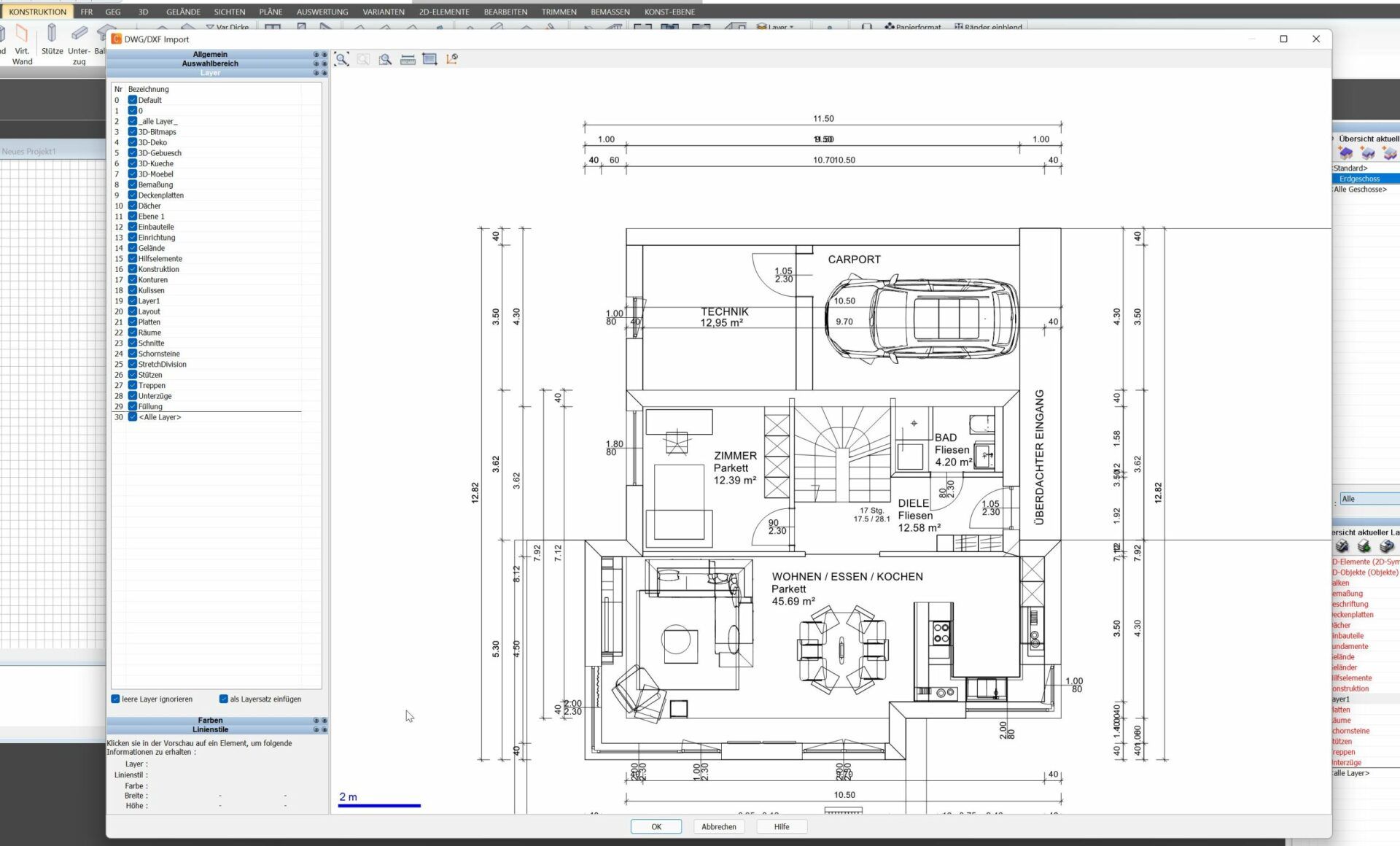
Task: Click the orange origin axis icon
Action: pyautogui.click(x=452, y=59)
